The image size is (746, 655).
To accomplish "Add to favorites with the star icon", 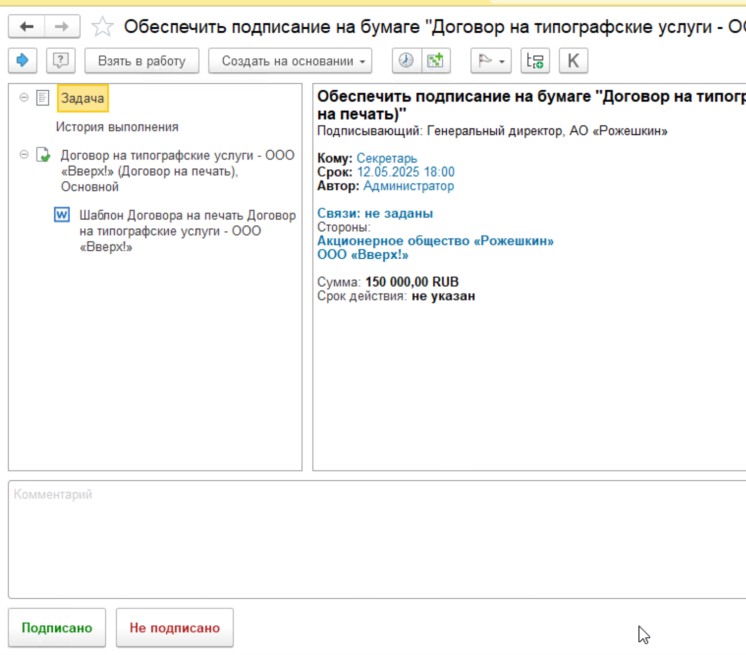I will coord(101,26).
